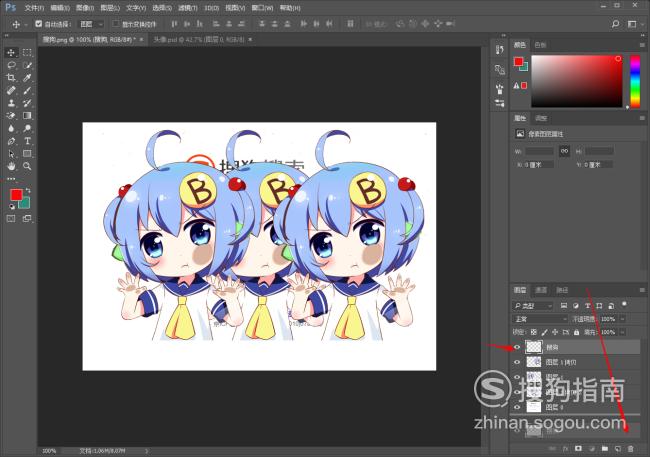Select the Quick Selection tool
The height and width of the screenshot is (457, 650).
27,65
